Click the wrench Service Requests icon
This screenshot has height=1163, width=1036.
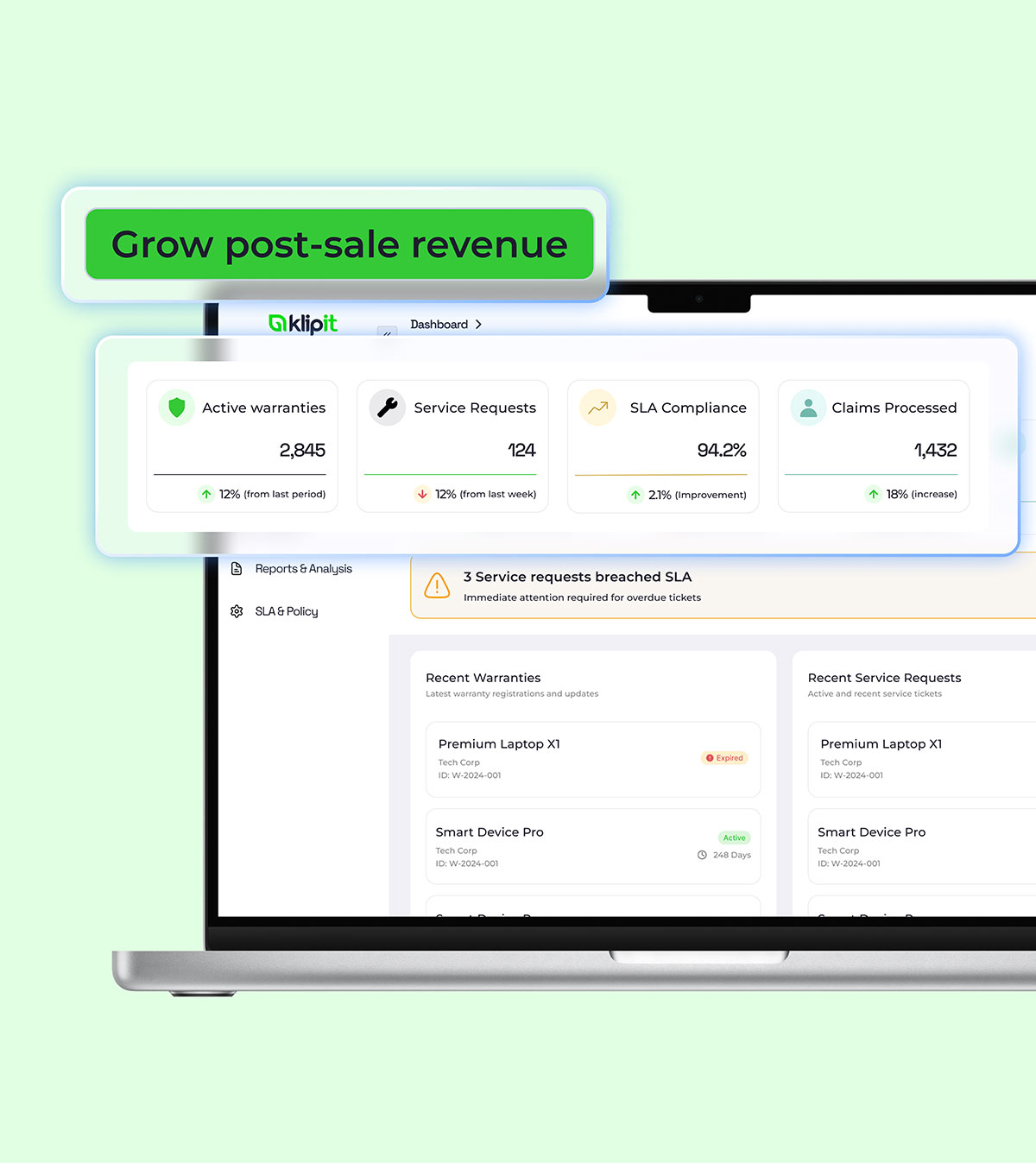click(x=388, y=408)
